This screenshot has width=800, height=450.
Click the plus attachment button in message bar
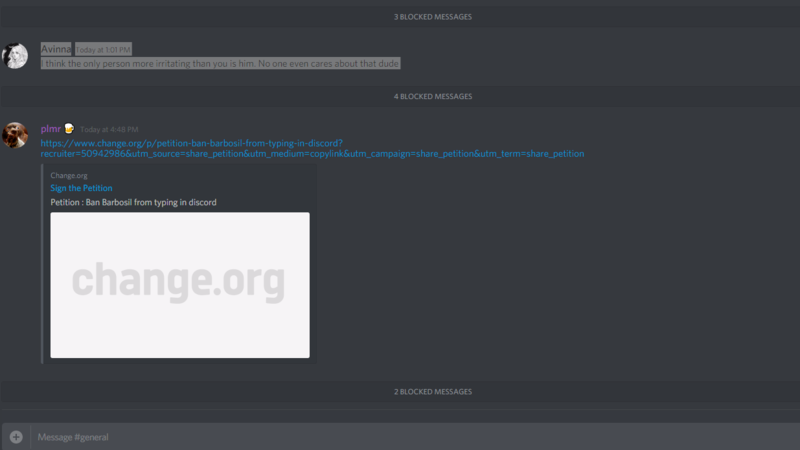(16, 437)
